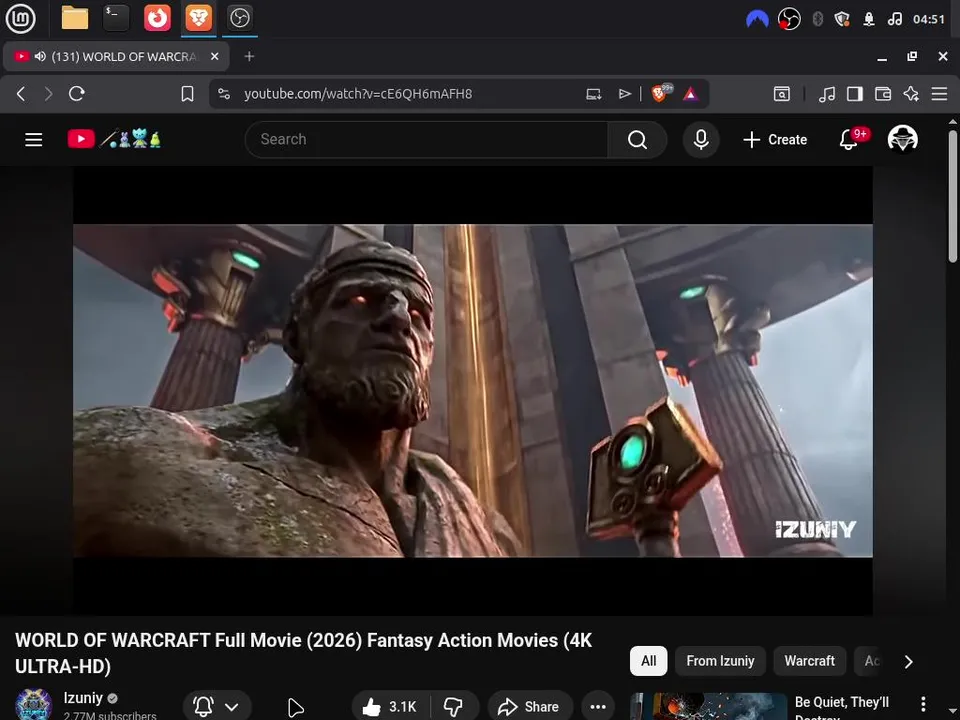Launch the Files folder from the panel
The image size is (960, 720).
coord(75,18)
